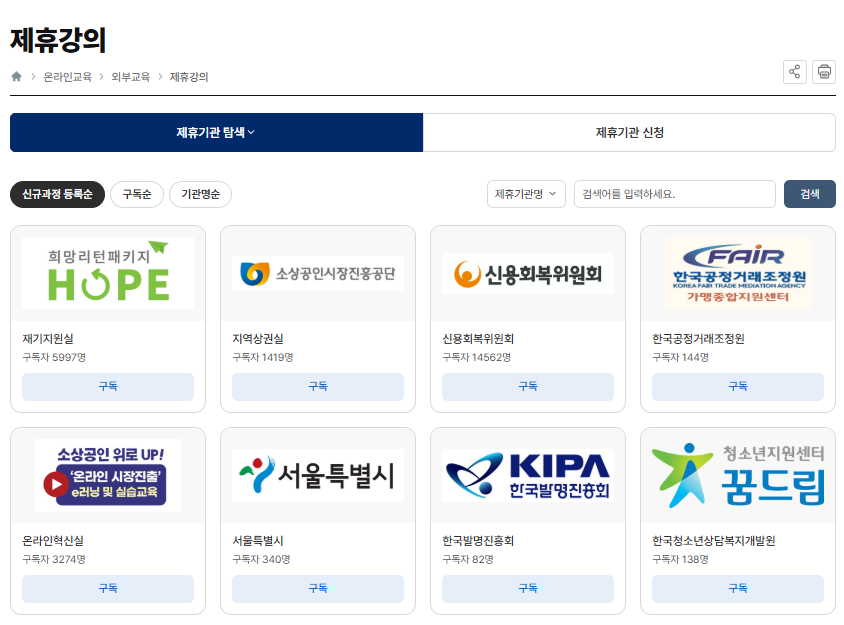Click subscriber count 구독자 1419명
The image size is (844, 625).
[263, 357]
